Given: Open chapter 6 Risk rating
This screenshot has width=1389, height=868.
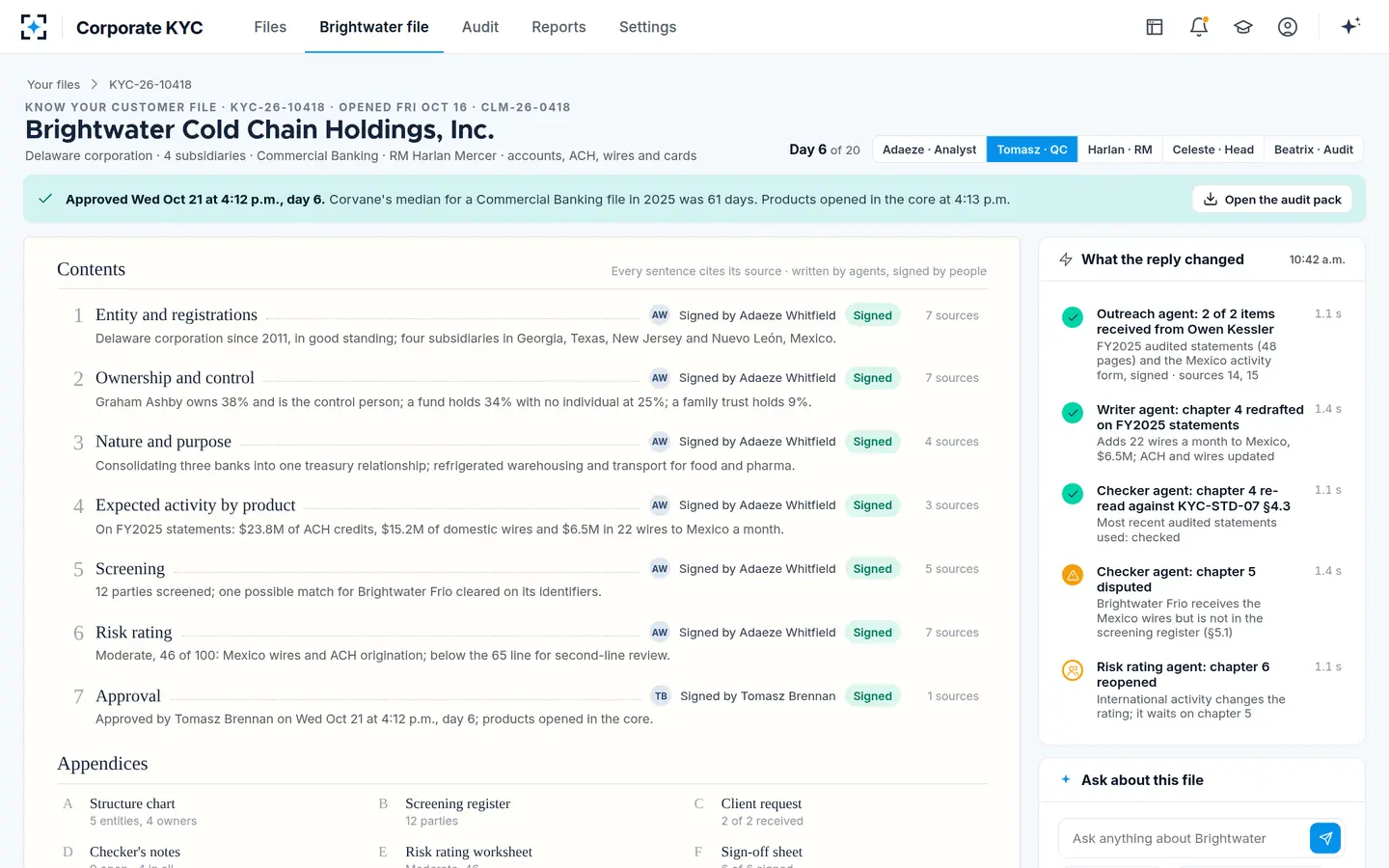Looking at the screenshot, I should pos(134,633).
